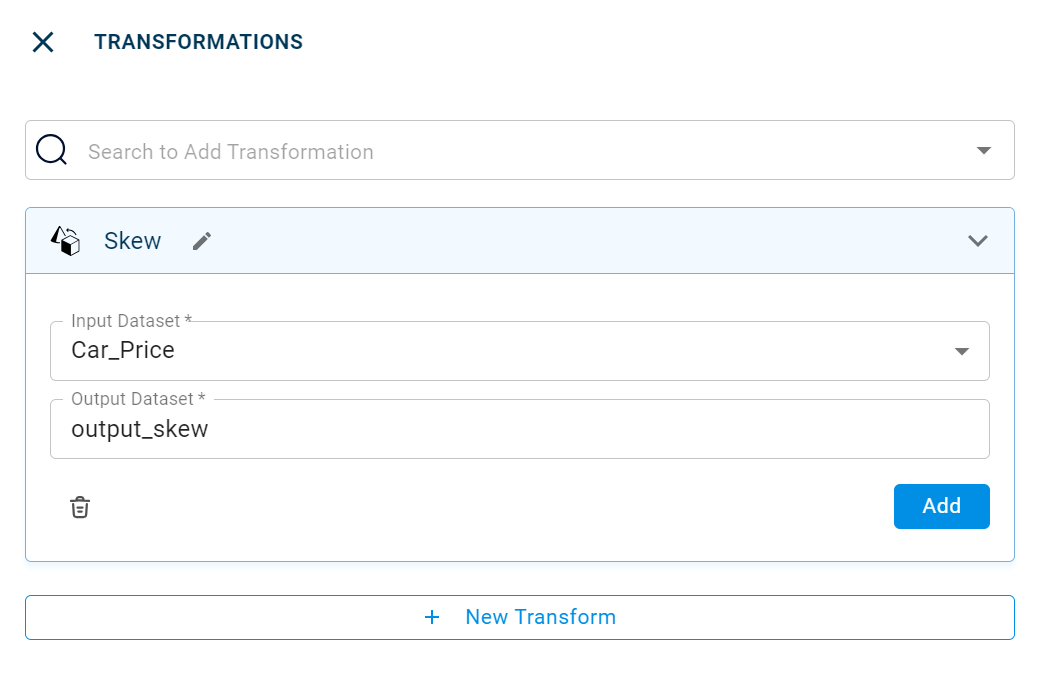Click the magnifier search icon
The width and height of the screenshot is (1043, 682).
tap(51, 150)
